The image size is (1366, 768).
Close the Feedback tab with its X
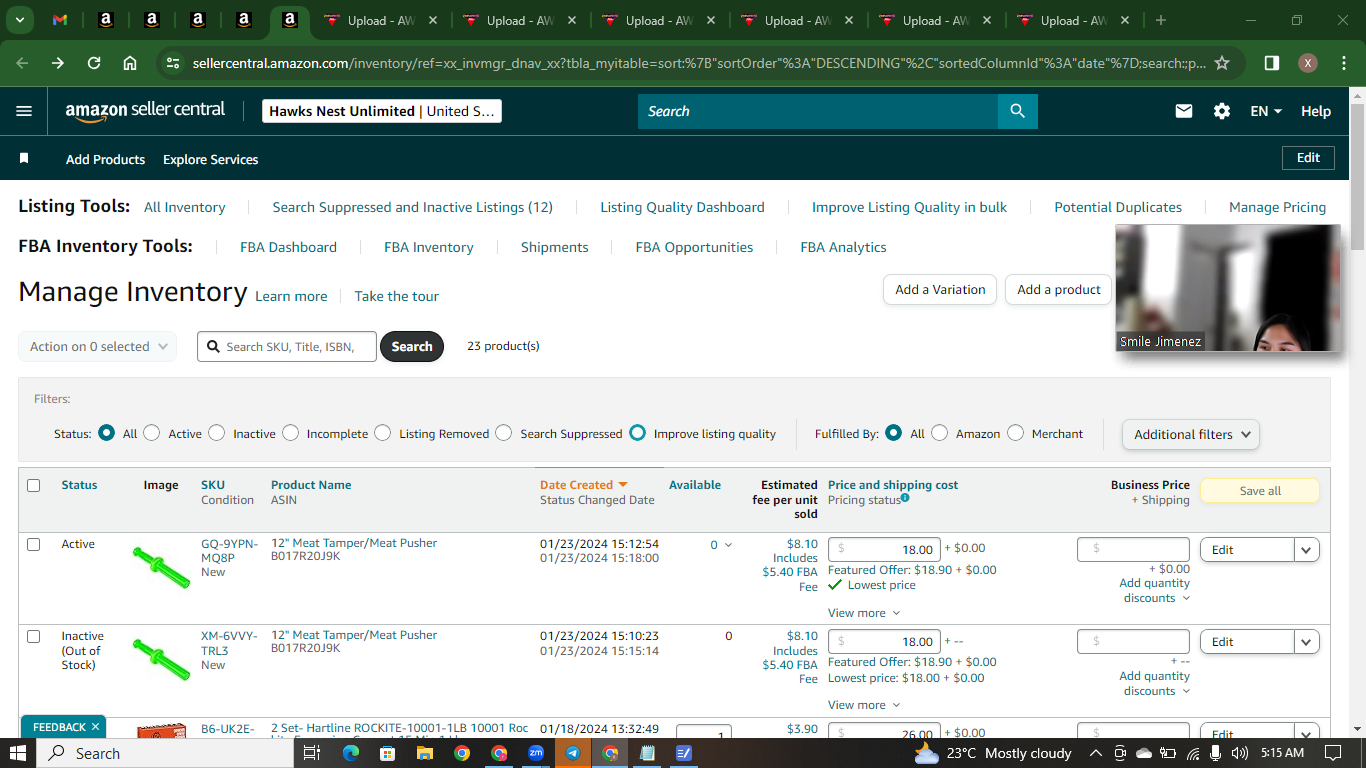(x=95, y=727)
